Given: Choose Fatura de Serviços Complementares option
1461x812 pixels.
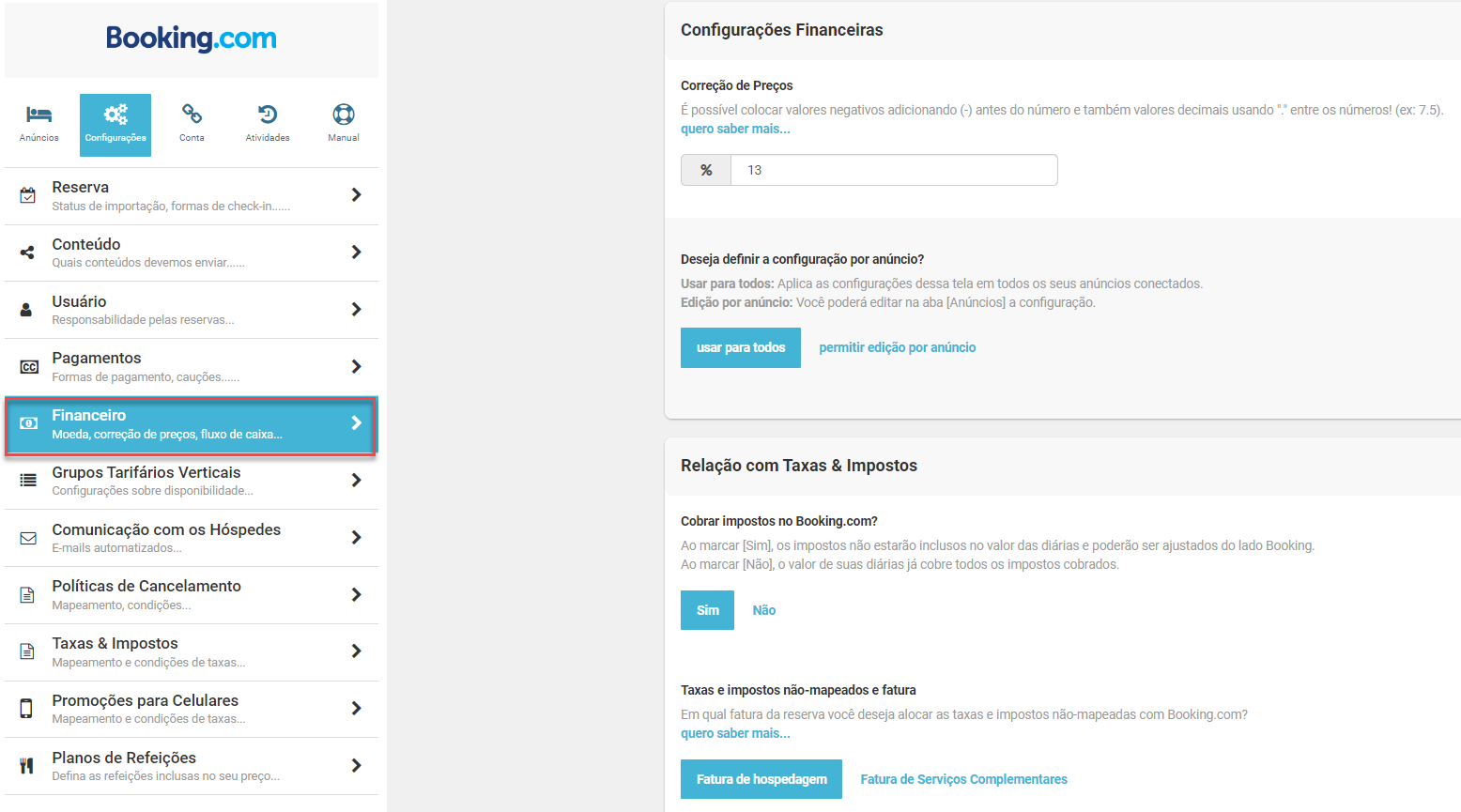Looking at the screenshot, I should pyautogui.click(x=963, y=779).
